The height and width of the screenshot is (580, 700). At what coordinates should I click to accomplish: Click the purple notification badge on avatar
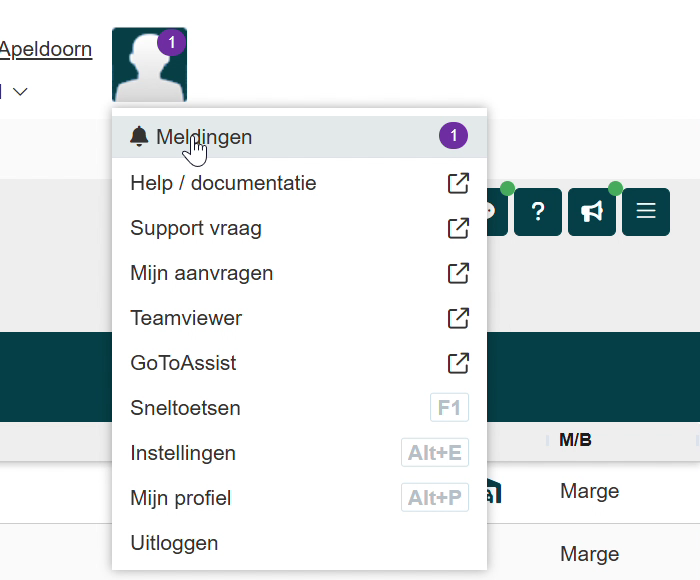tap(171, 42)
